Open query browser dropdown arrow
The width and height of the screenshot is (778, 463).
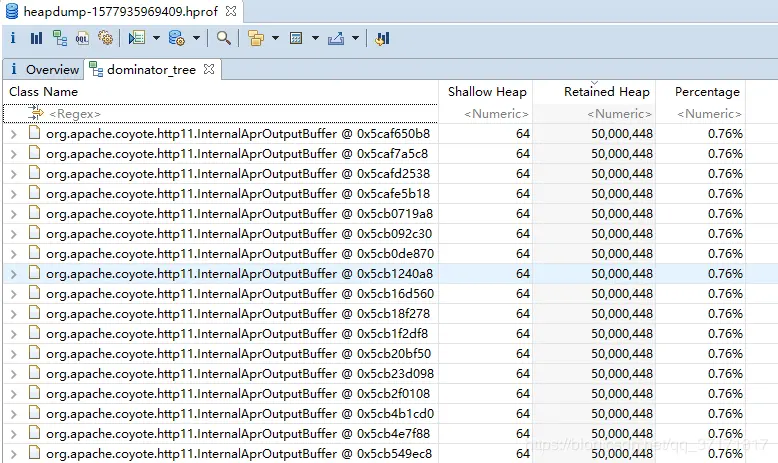196,38
